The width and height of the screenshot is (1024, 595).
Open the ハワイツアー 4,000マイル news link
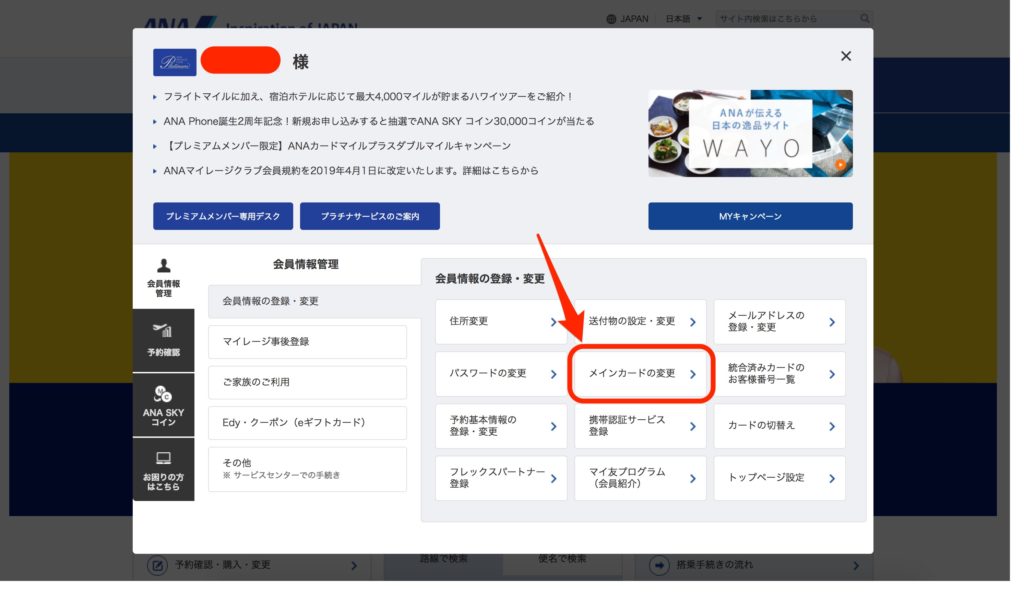368,97
